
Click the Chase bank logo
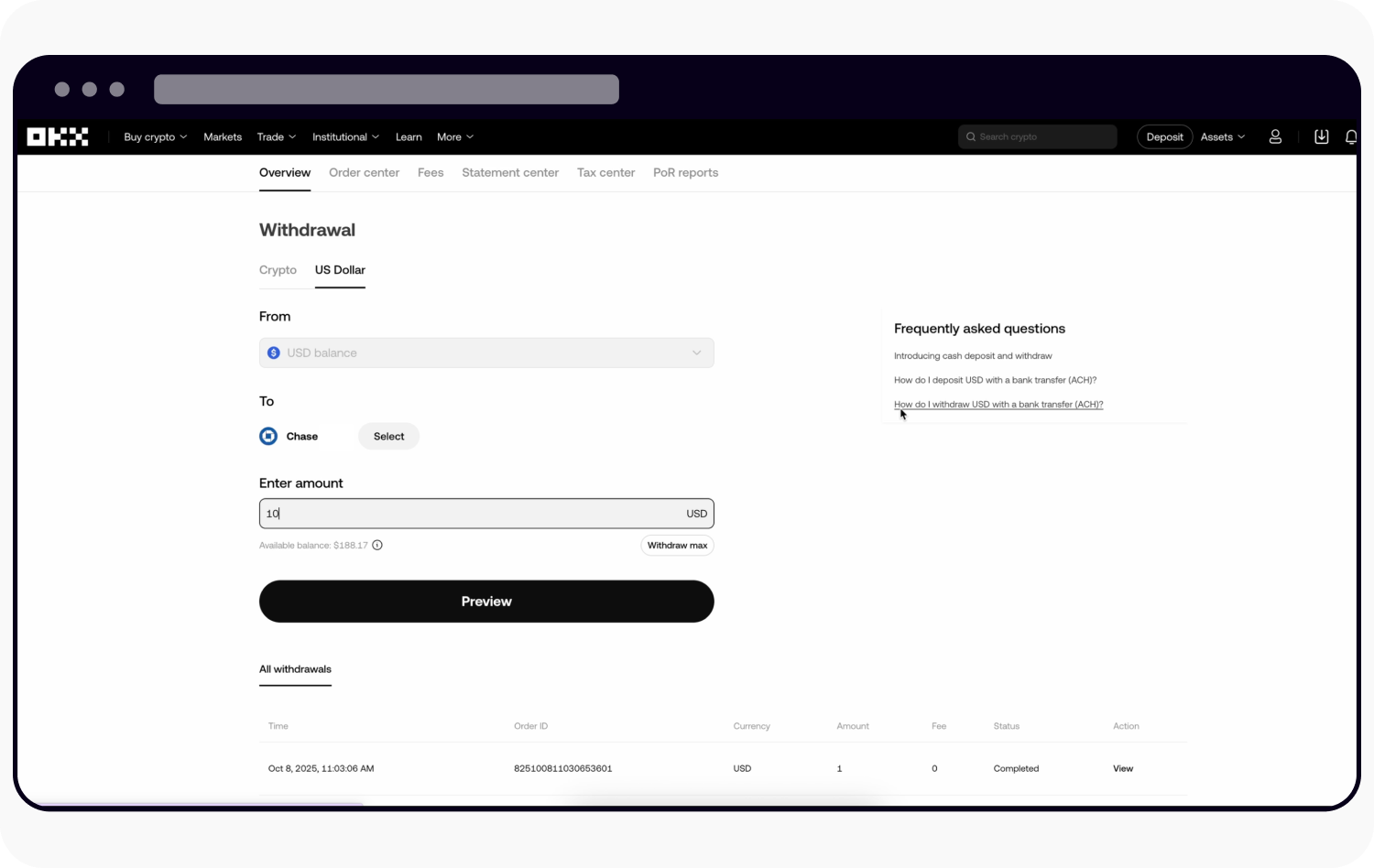coord(268,437)
